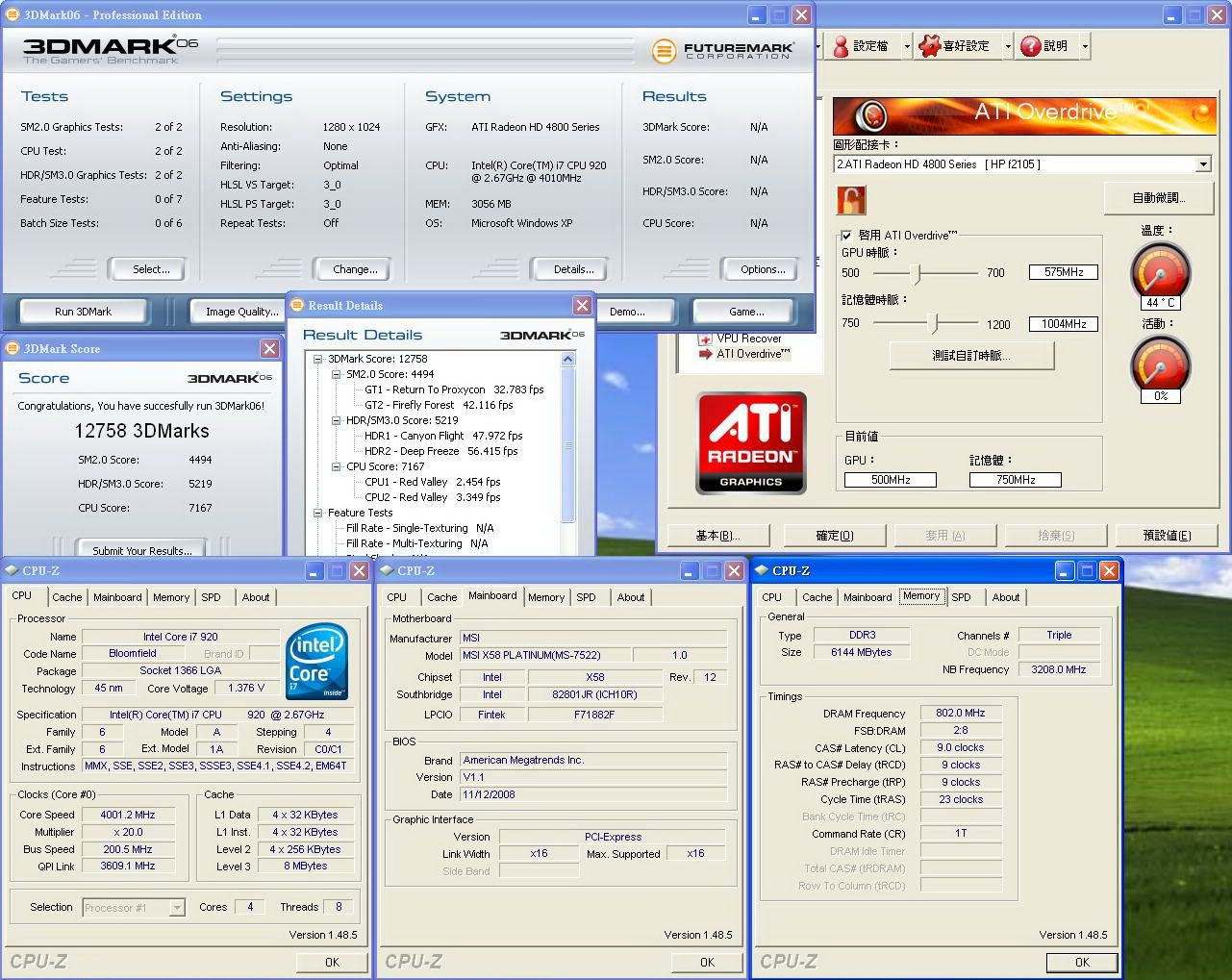
Task: Open the dropdown arrow next to 喜好設定
Action: pyautogui.click(x=1008, y=45)
